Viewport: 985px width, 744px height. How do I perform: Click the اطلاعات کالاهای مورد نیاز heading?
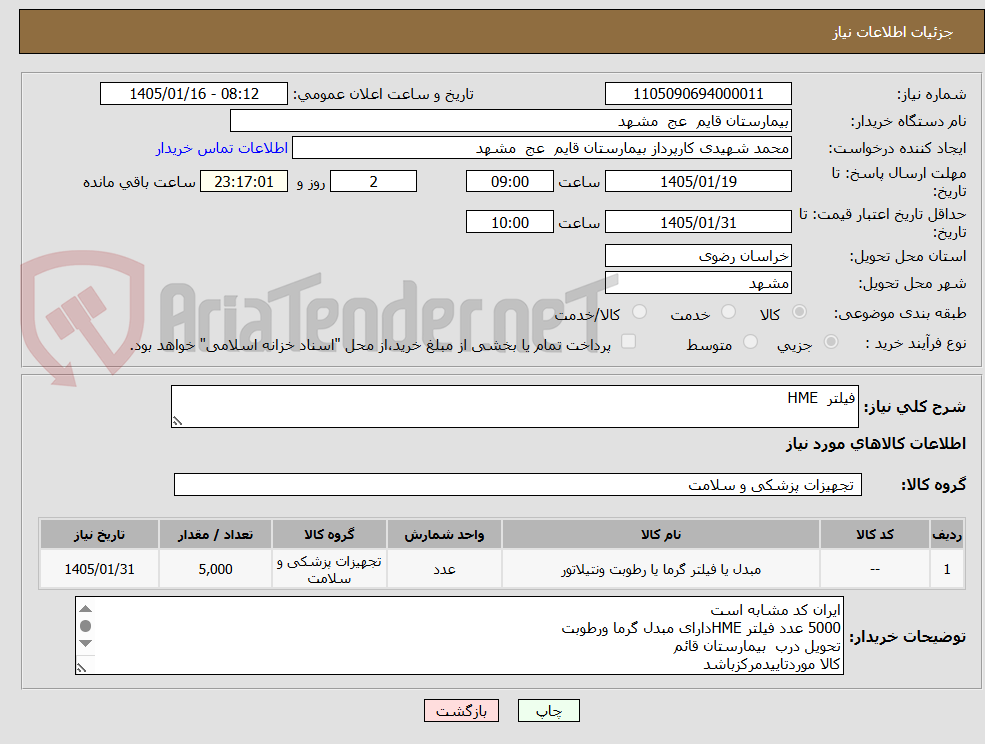(x=876, y=444)
